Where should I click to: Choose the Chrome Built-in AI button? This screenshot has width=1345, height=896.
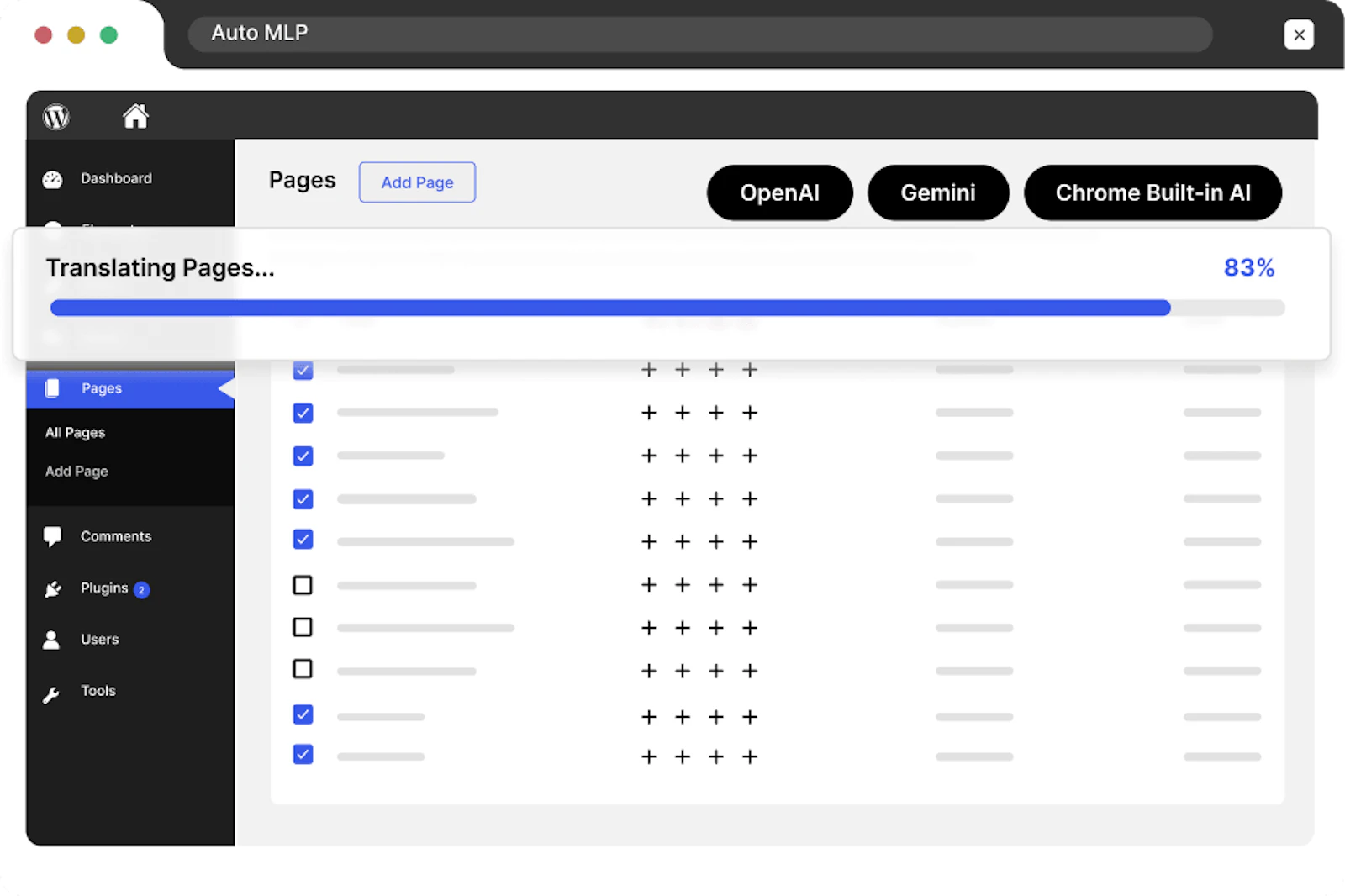pyautogui.click(x=1152, y=192)
